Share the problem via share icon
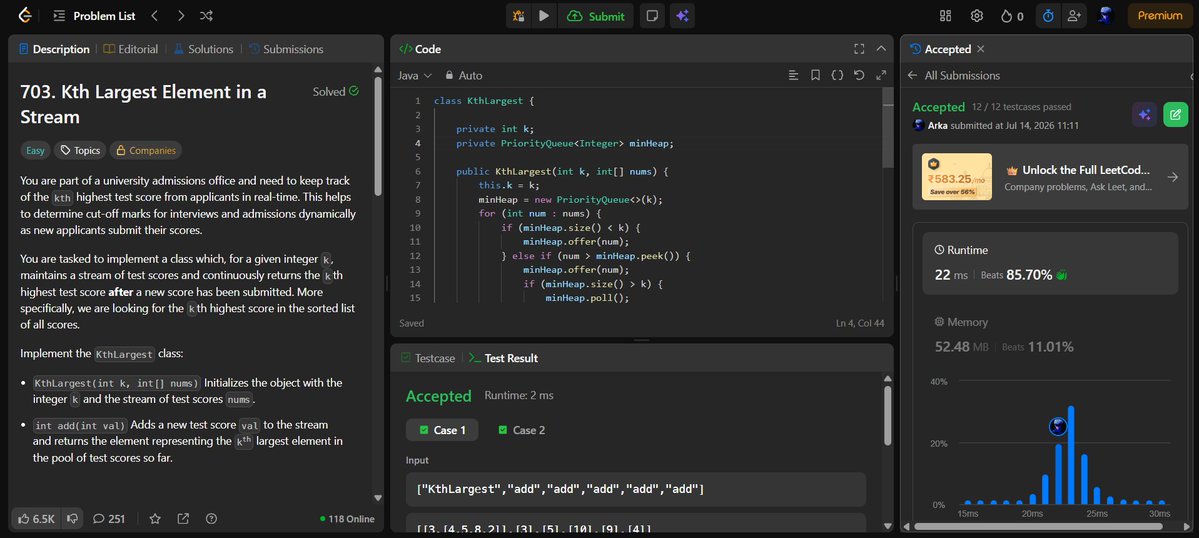 coord(184,518)
